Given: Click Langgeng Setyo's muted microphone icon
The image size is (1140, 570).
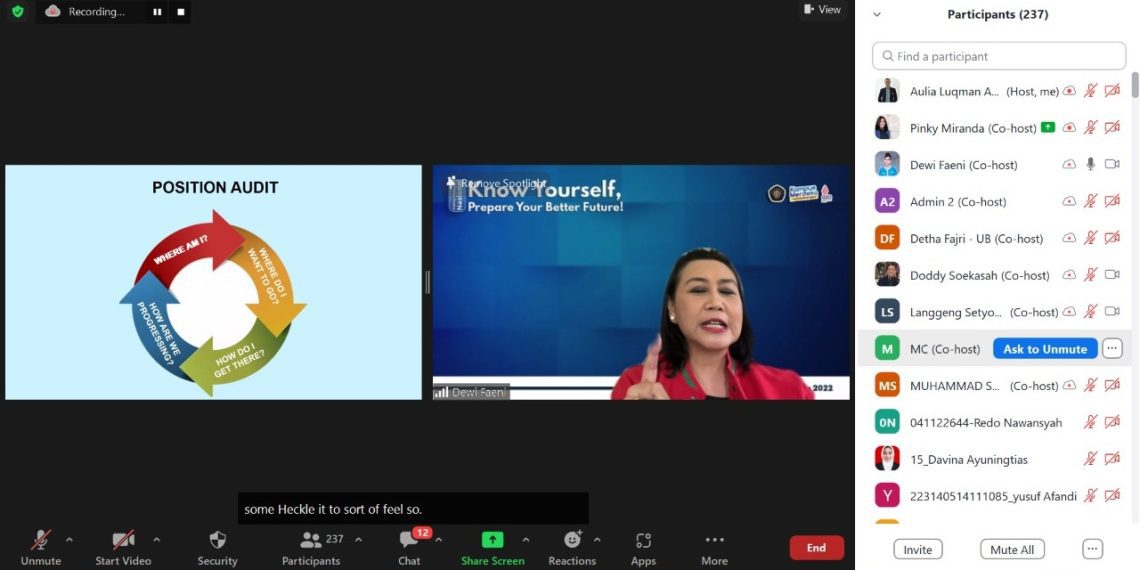Looking at the screenshot, I should point(1090,312).
